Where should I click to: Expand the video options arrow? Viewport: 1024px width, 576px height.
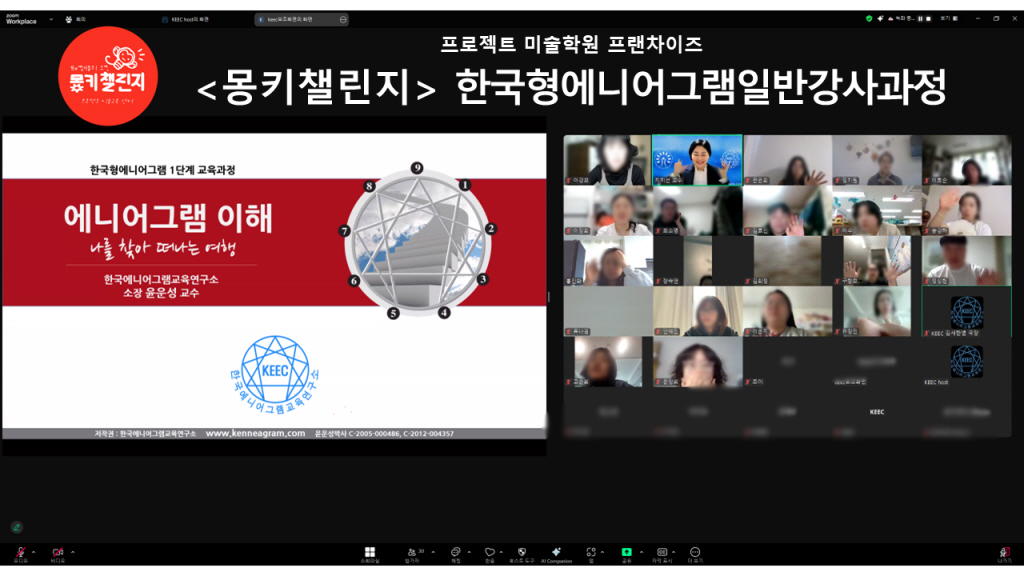click(x=72, y=552)
